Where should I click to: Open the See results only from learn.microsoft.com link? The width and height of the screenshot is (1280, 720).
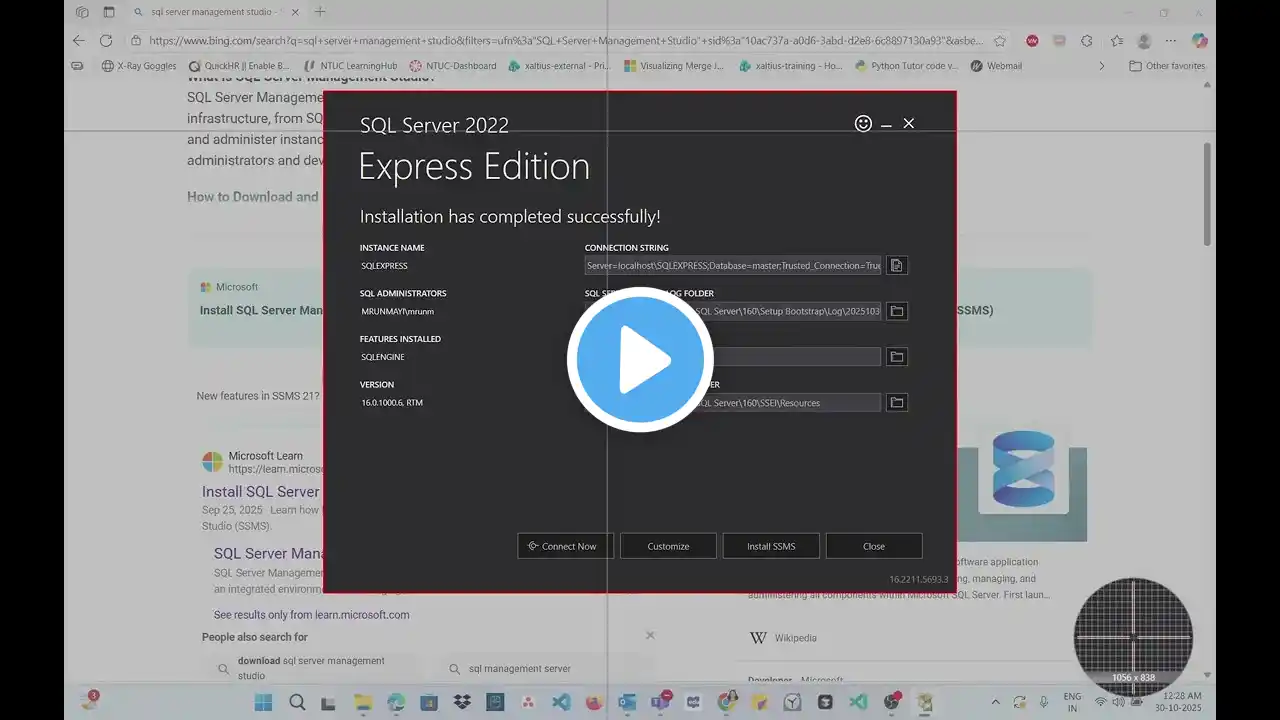[311, 615]
